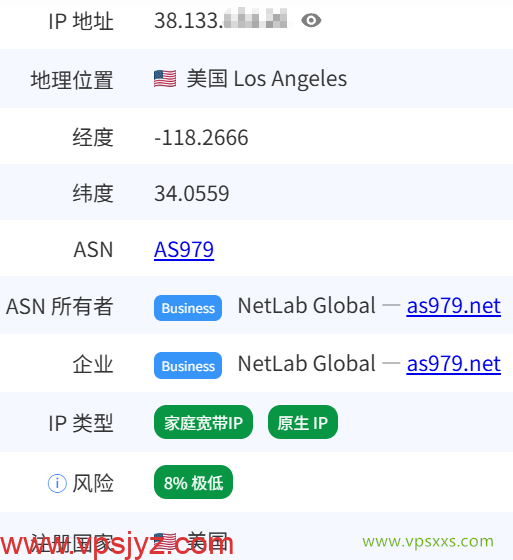Click the Business badge in ASN 所有者 row
Image resolution: width=513 pixels, height=560 pixels.
click(x=188, y=308)
